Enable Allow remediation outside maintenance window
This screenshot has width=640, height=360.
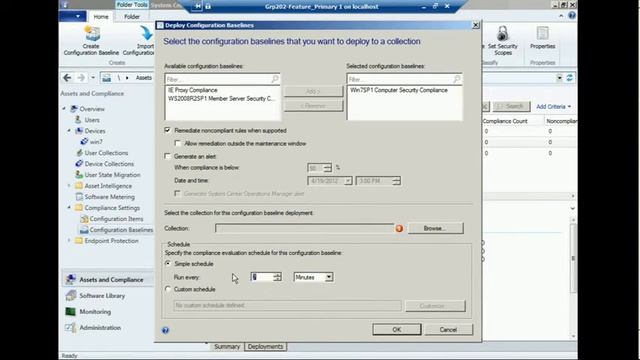(x=178, y=143)
